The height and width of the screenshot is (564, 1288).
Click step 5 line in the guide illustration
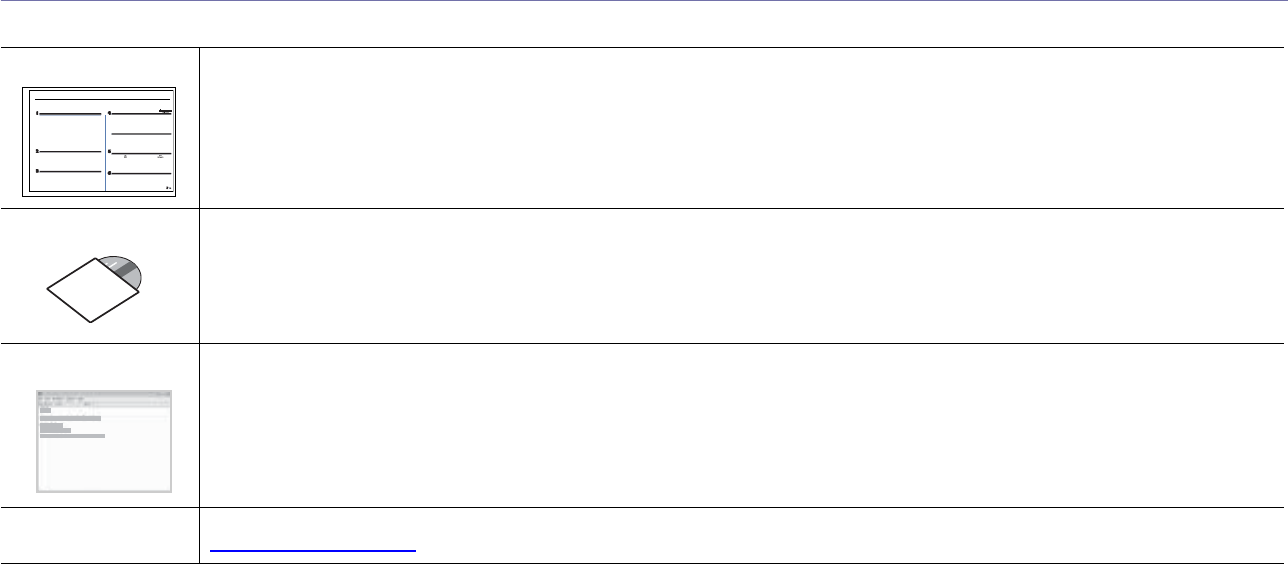(141, 152)
